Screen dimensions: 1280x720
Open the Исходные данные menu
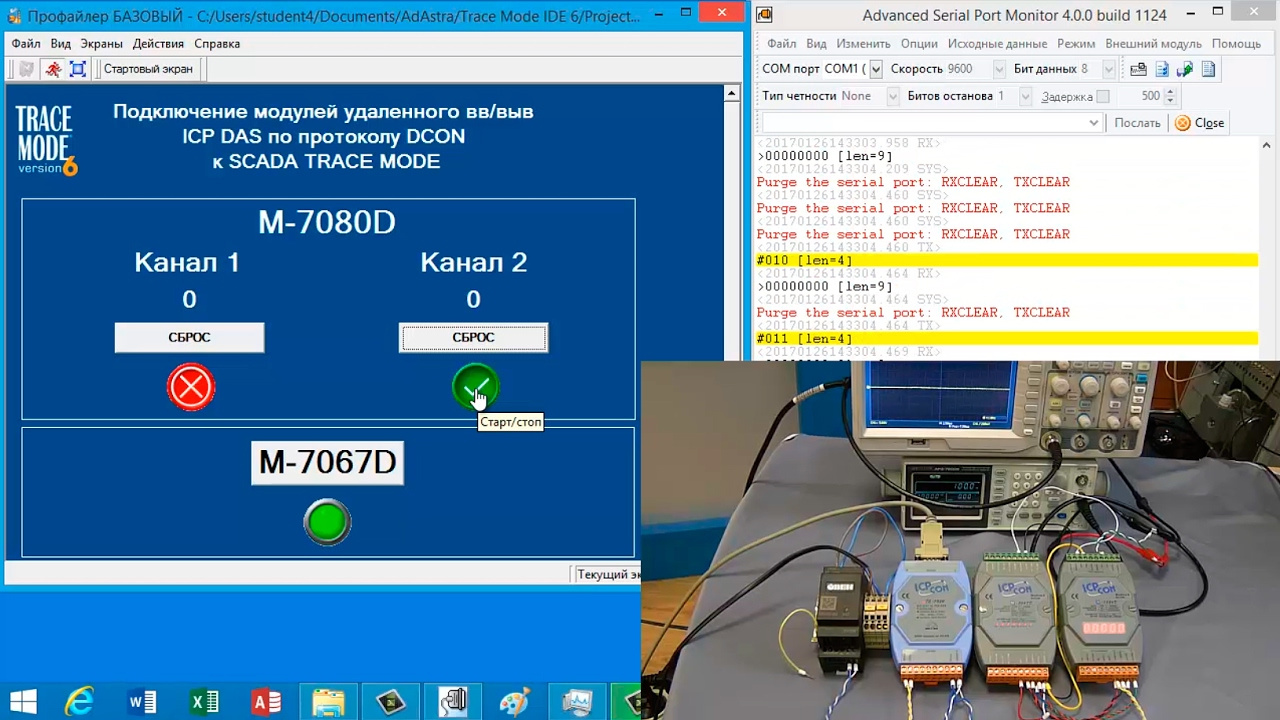[997, 44]
